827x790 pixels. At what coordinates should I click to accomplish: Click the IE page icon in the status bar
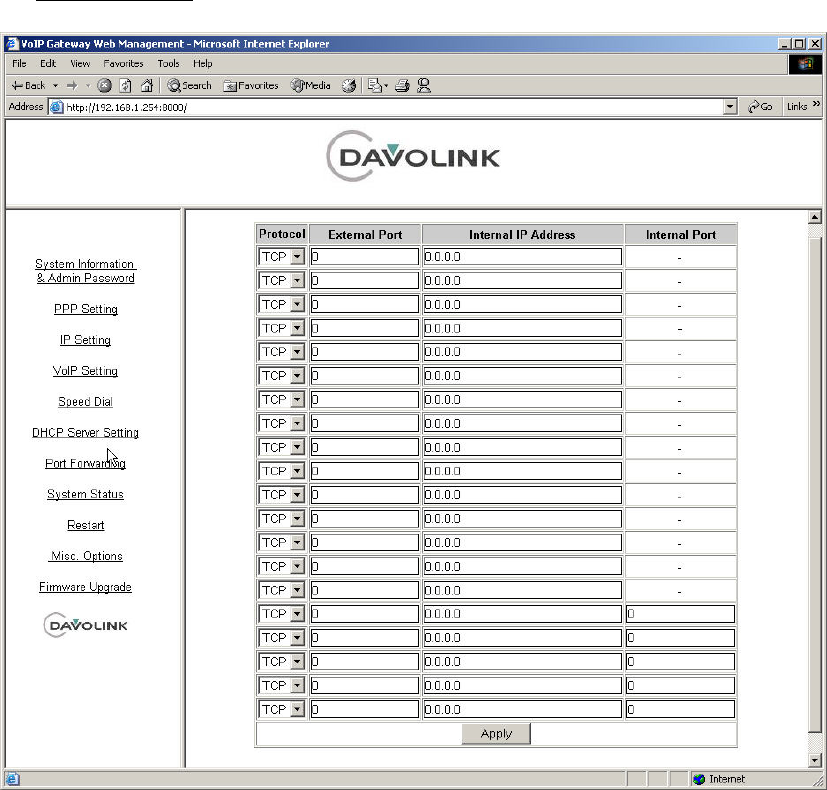point(13,779)
